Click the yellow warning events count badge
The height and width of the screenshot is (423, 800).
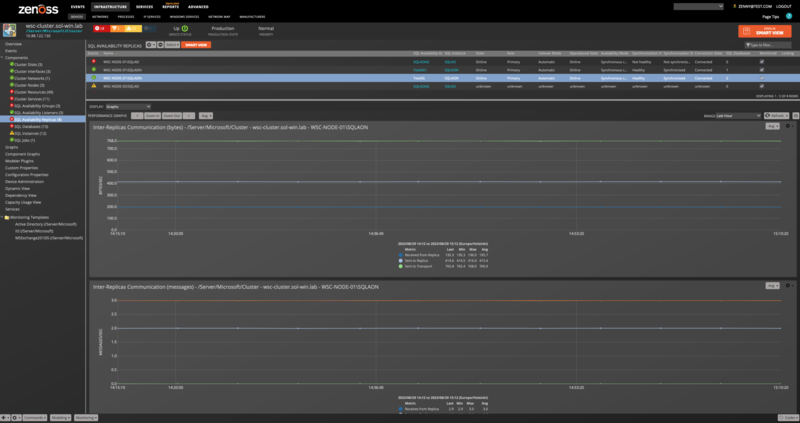(x=132, y=29)
